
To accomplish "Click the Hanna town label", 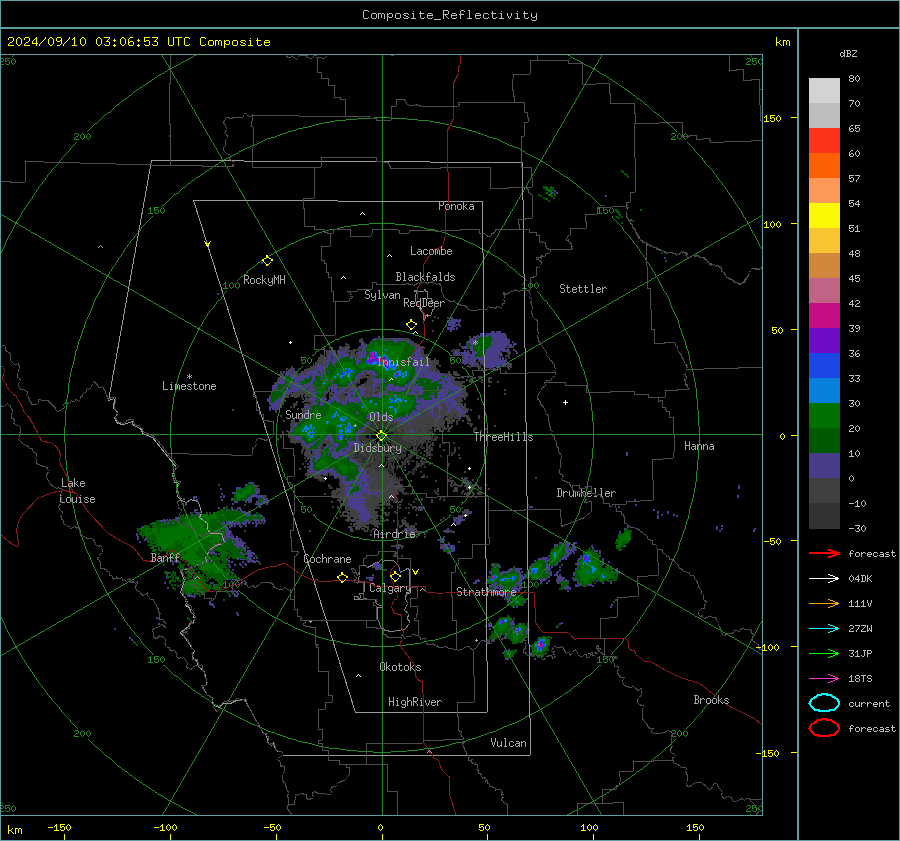I will [x=699, y=446].
